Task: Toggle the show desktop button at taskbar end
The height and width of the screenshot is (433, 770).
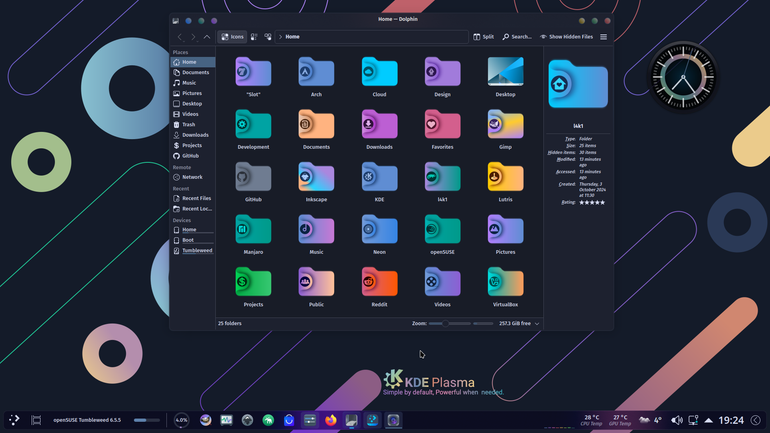Action: [756, 420]
